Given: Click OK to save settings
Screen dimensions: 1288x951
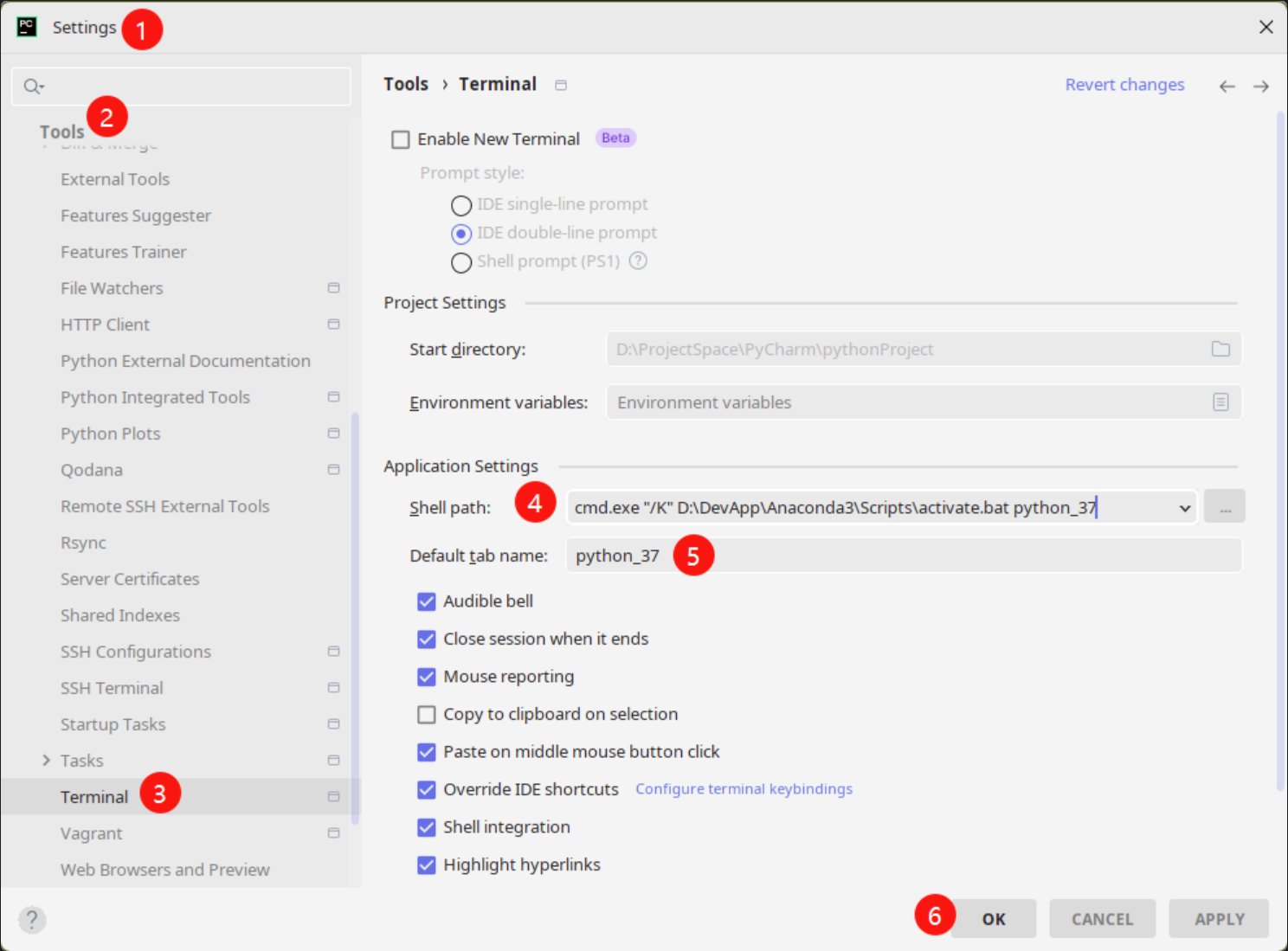Looking at the screenshot, I should click(994, 919).
